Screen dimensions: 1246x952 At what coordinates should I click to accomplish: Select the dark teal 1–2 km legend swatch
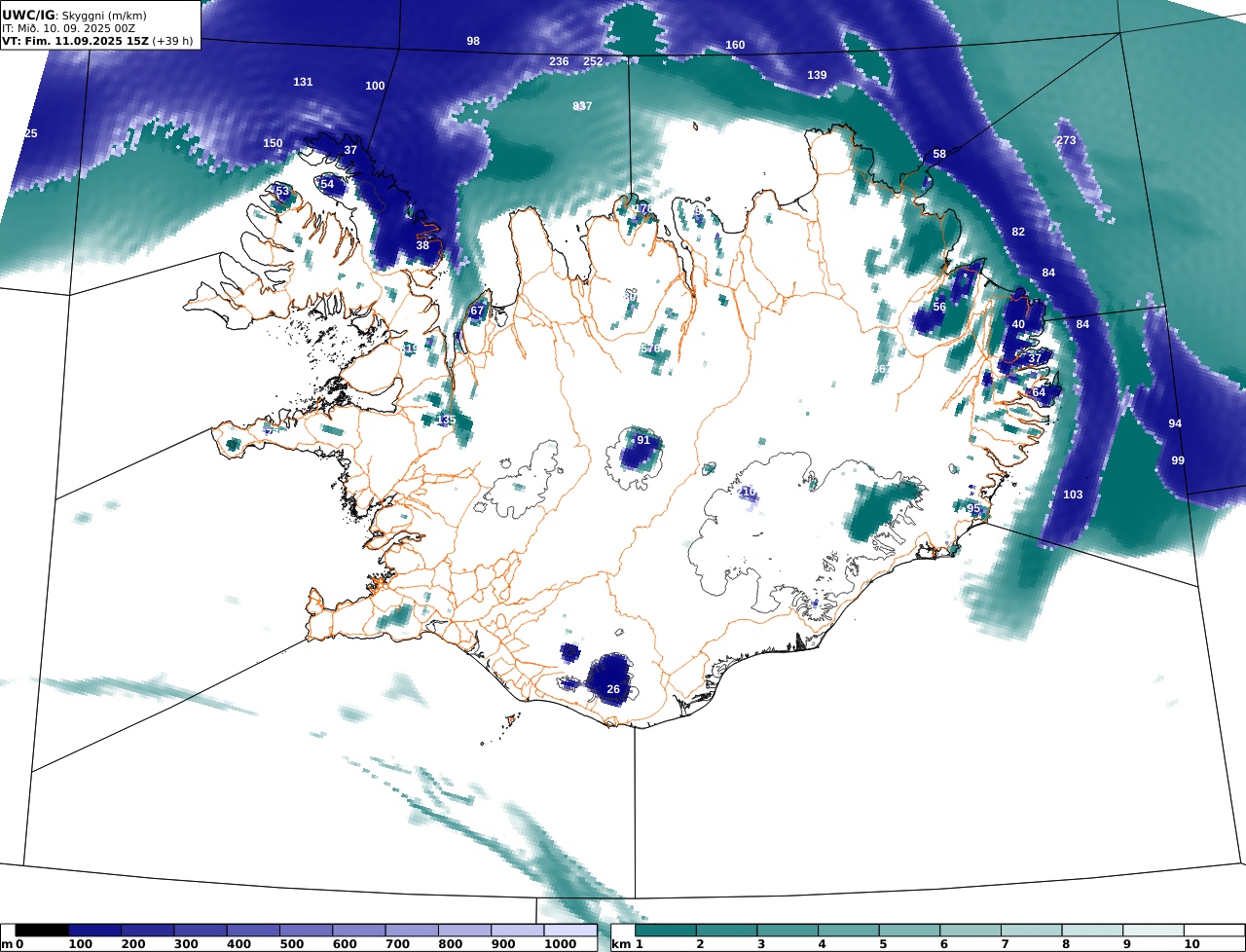(665, 931)
